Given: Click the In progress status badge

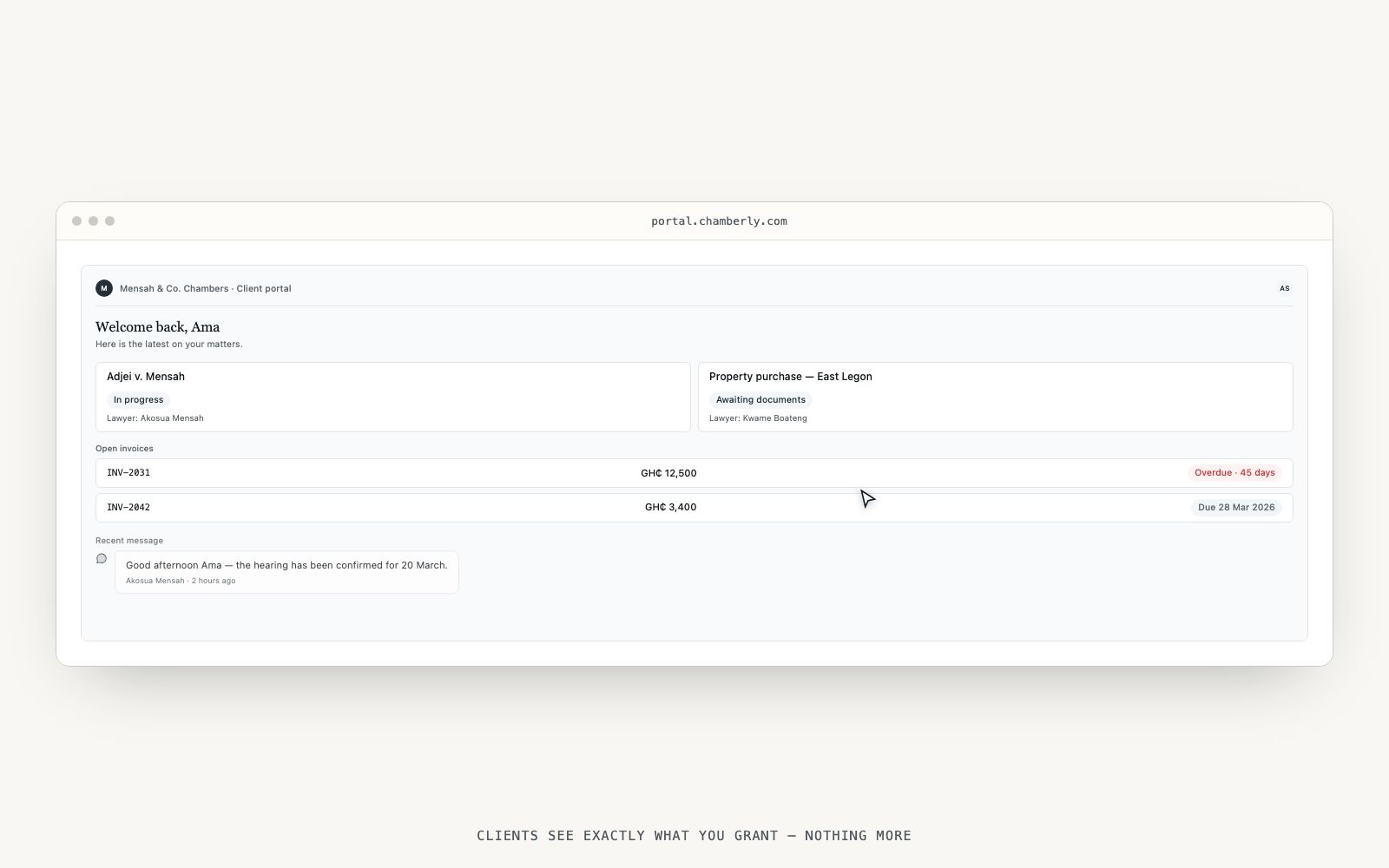Looking at the screenshot, I should click(139, 400).
